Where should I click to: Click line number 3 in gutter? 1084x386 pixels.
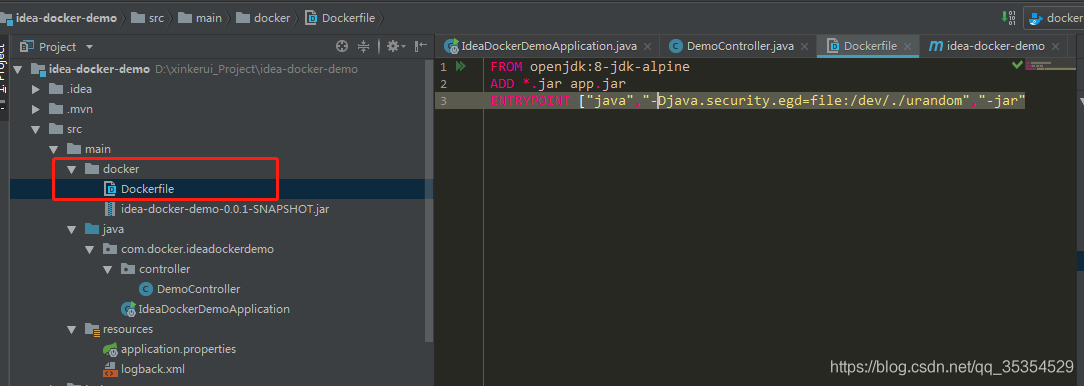[x=443, y=101]
